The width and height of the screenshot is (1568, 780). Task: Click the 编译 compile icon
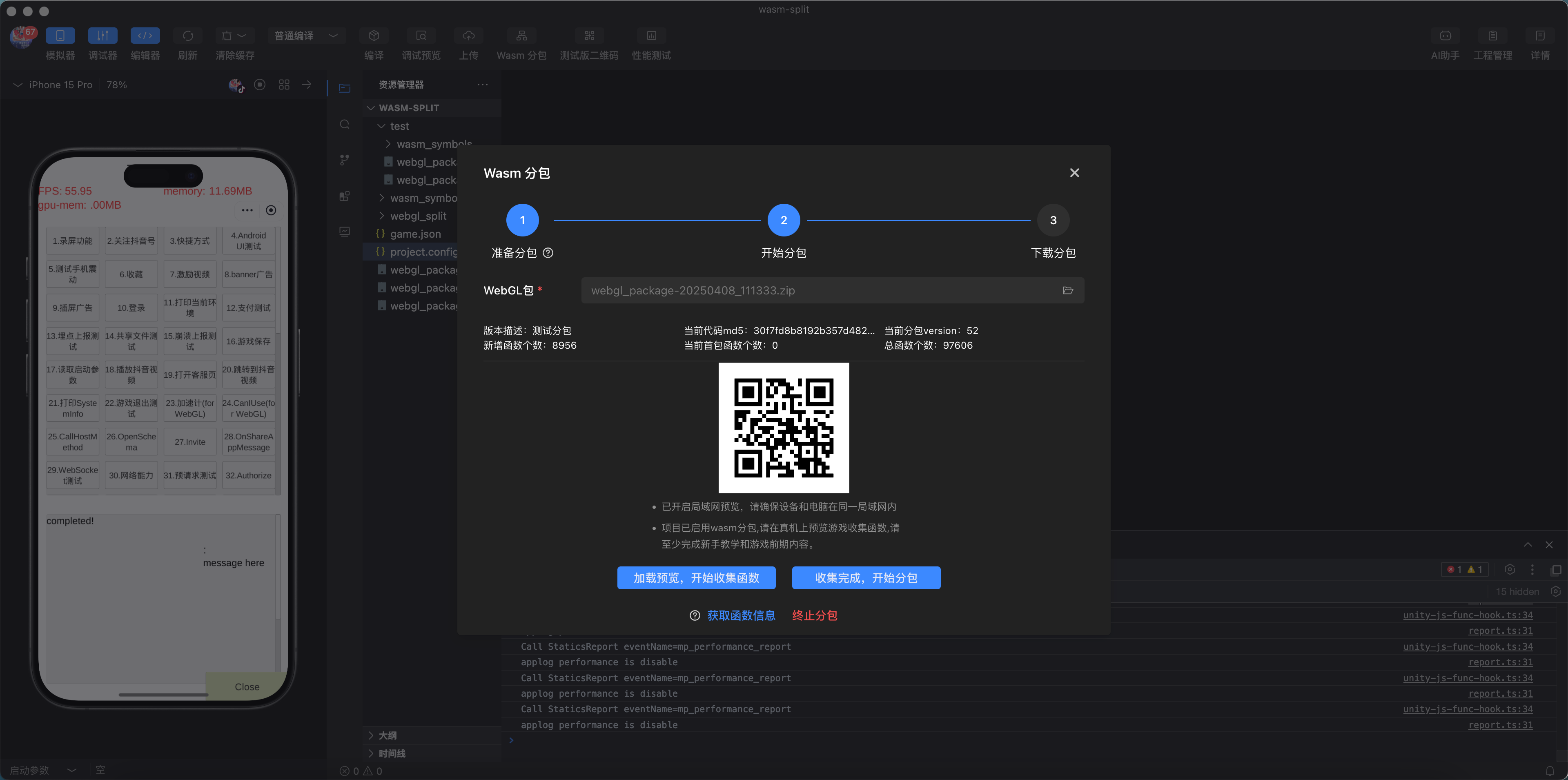pyautogui.click(x=374, y=36)
